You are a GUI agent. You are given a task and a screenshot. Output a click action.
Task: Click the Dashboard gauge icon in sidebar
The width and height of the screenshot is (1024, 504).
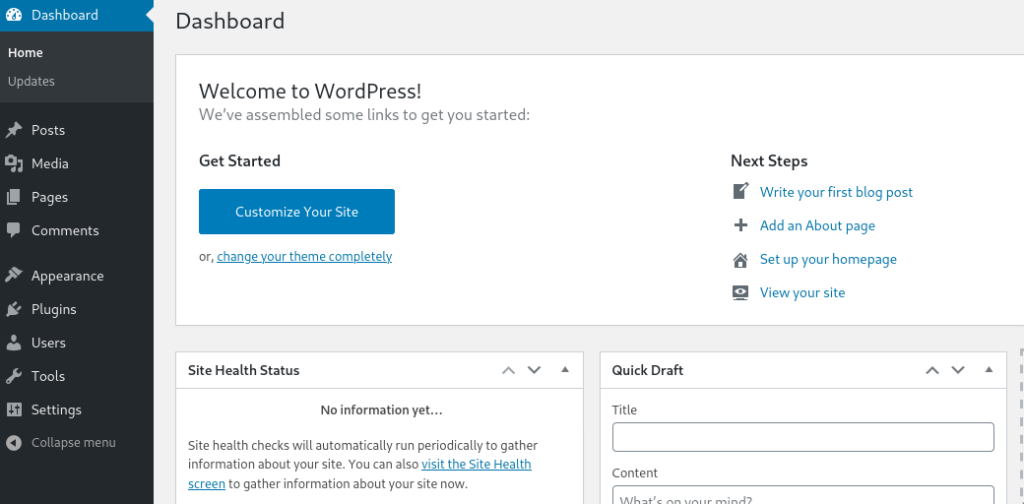pyautogui.click(x=14, y=15)
